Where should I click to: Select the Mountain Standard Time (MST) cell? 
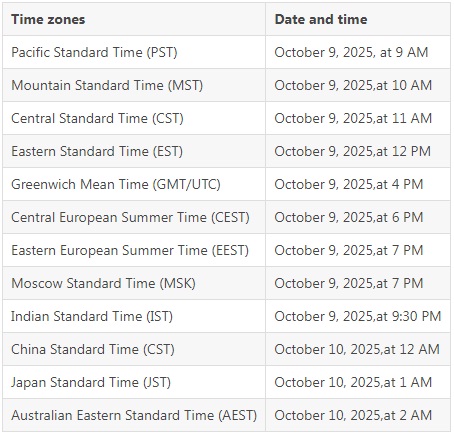(x=134, y=85)
